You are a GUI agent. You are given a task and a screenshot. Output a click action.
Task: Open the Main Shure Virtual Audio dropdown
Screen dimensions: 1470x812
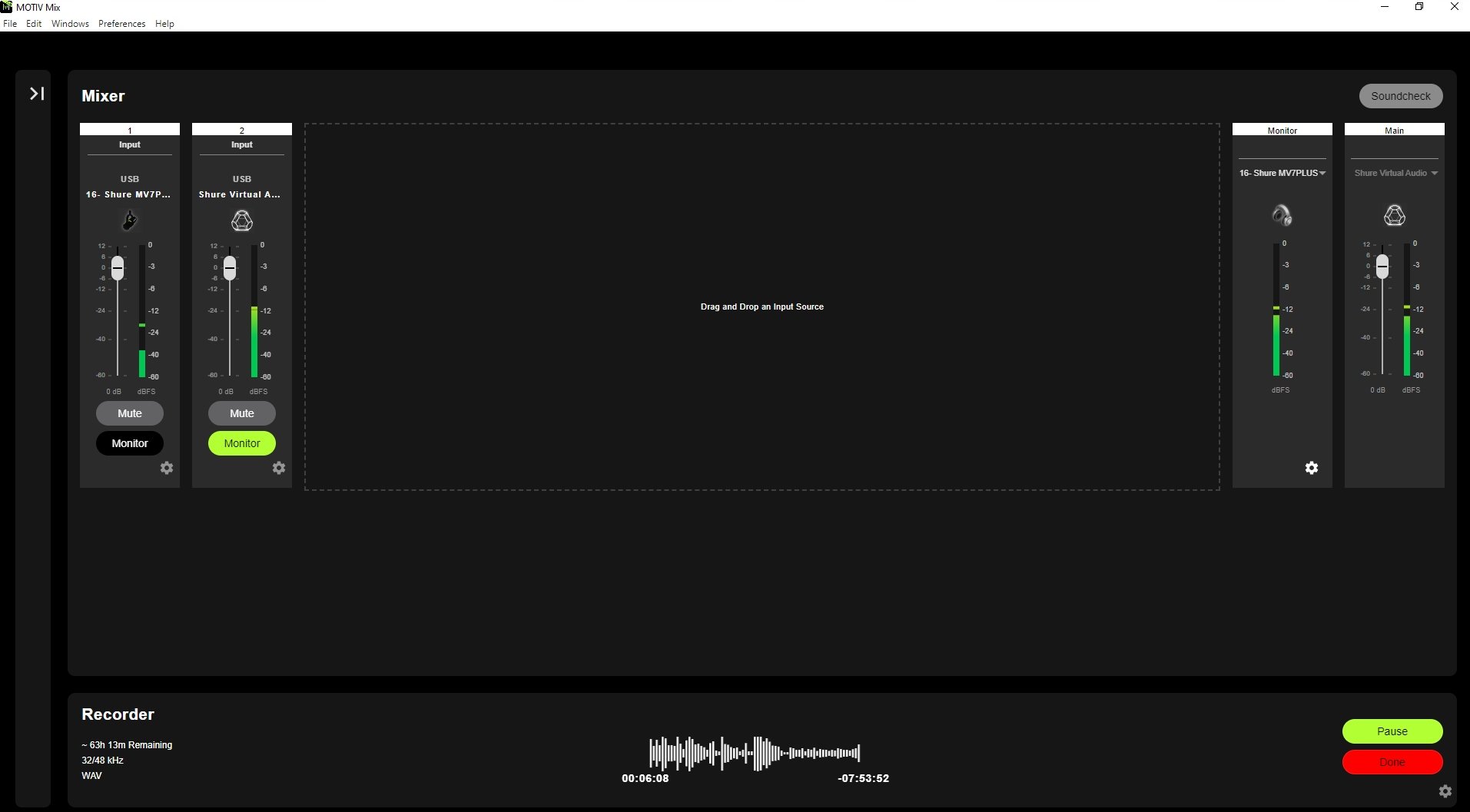[1395, 173]
